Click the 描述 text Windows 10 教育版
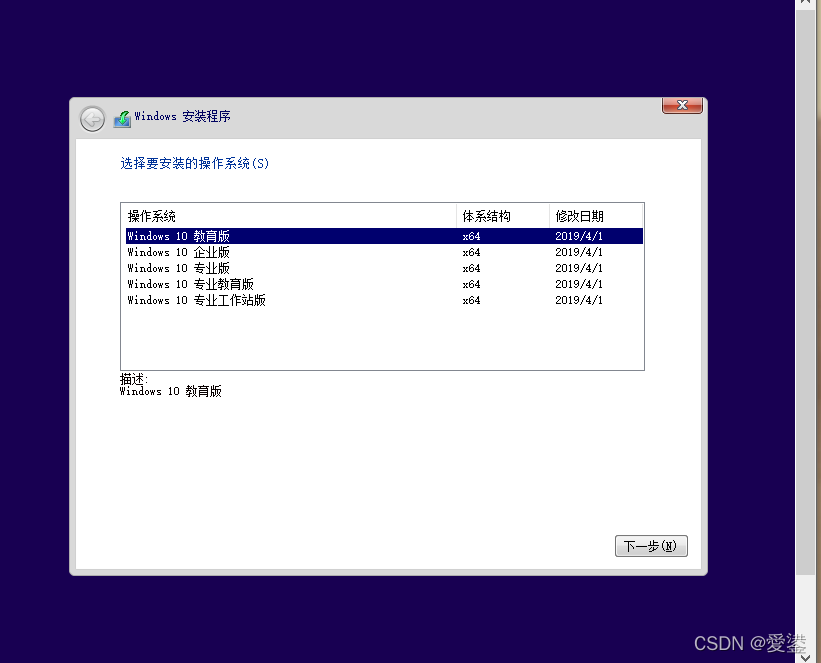Image resolution: width=821 pixels, height=663 pixels. 171,391
